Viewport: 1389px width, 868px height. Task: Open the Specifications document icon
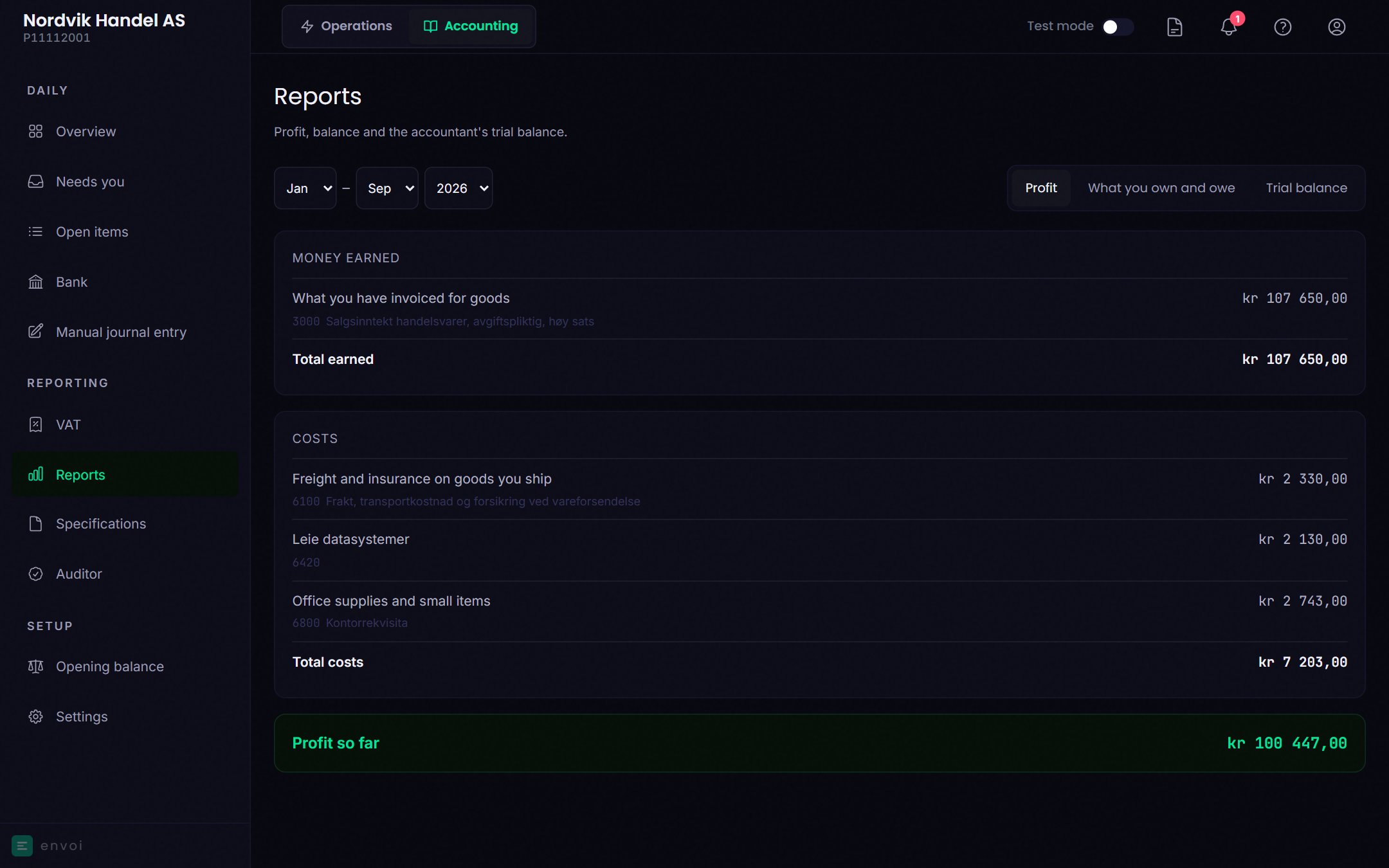tap(35, 523)
